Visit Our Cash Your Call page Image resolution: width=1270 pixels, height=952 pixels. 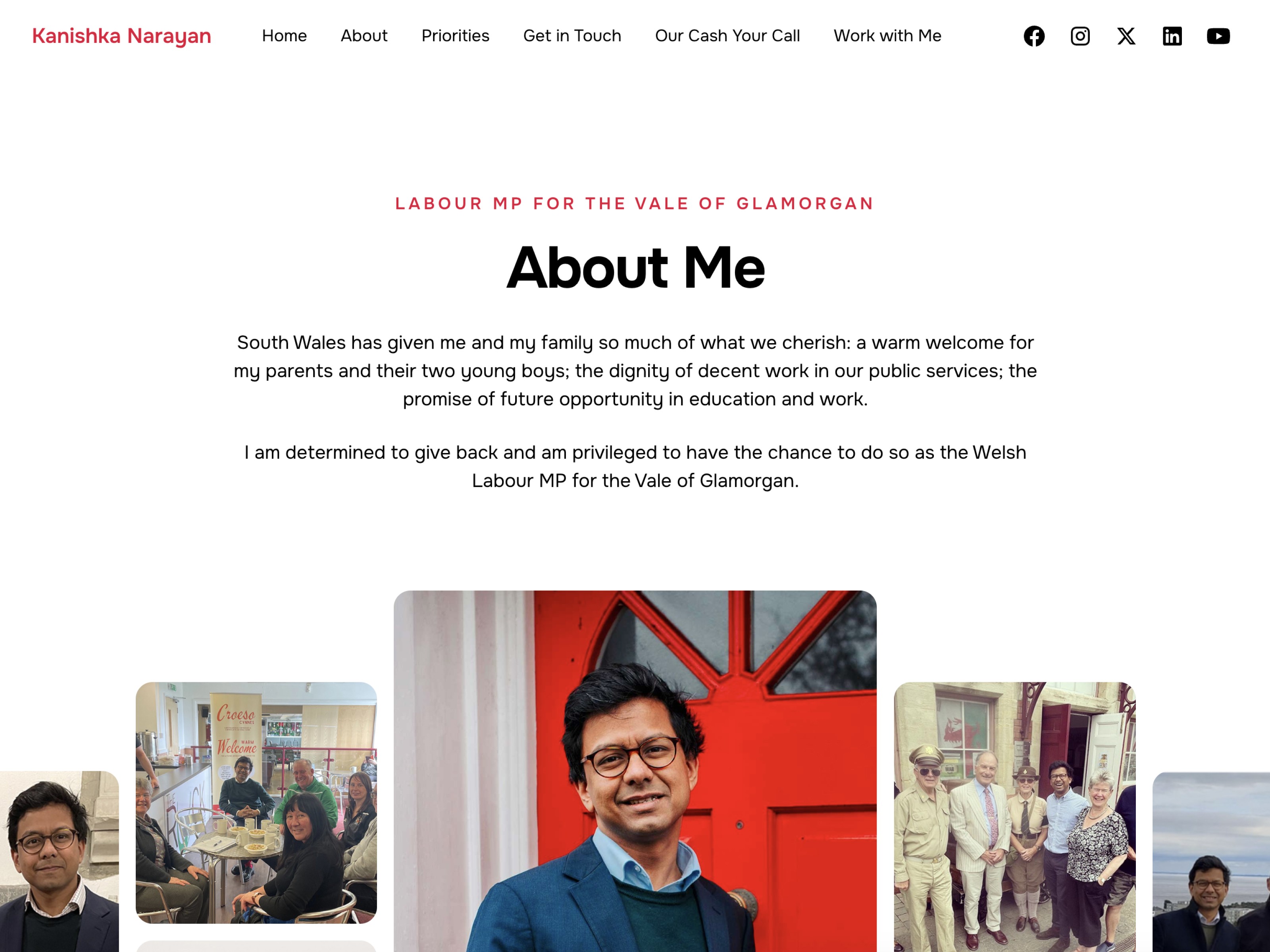[727, 36]
